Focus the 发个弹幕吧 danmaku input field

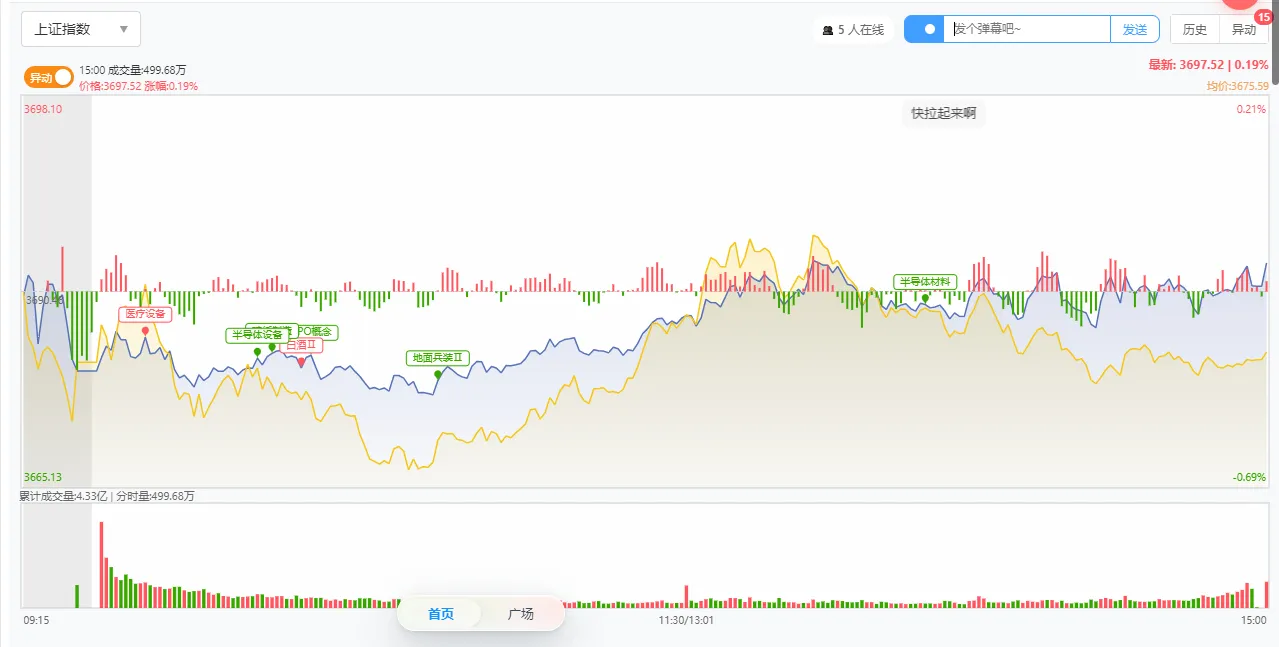click(1027, 29)
